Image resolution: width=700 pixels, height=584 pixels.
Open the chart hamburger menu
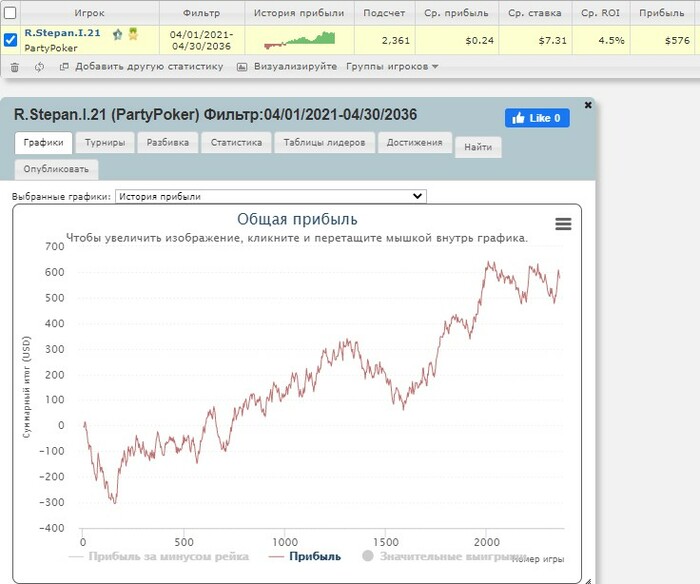click(563, 224)
